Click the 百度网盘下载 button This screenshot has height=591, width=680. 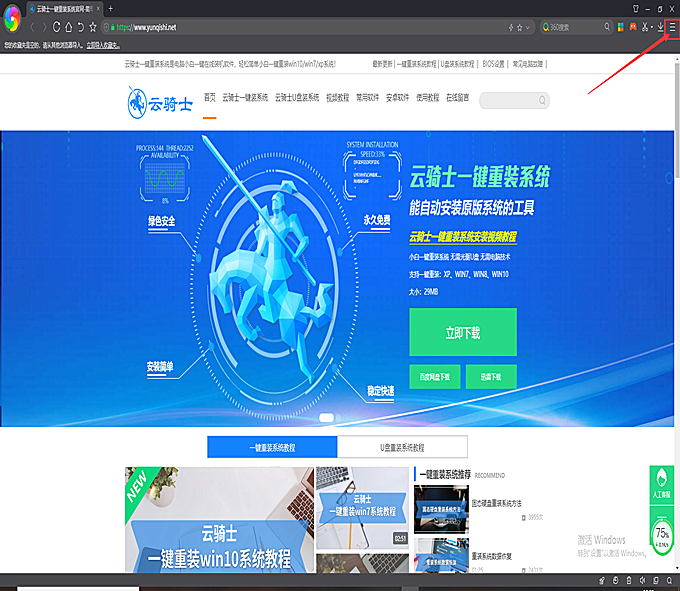pos(435,376)
